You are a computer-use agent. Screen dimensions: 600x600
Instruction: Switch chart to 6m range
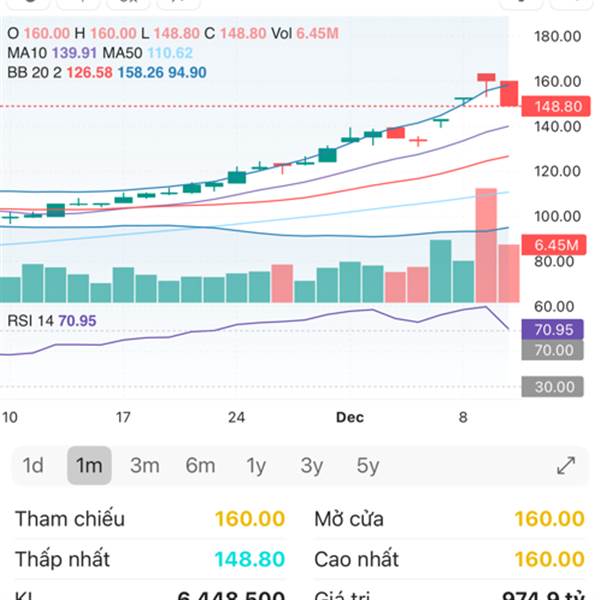[200, 465]
